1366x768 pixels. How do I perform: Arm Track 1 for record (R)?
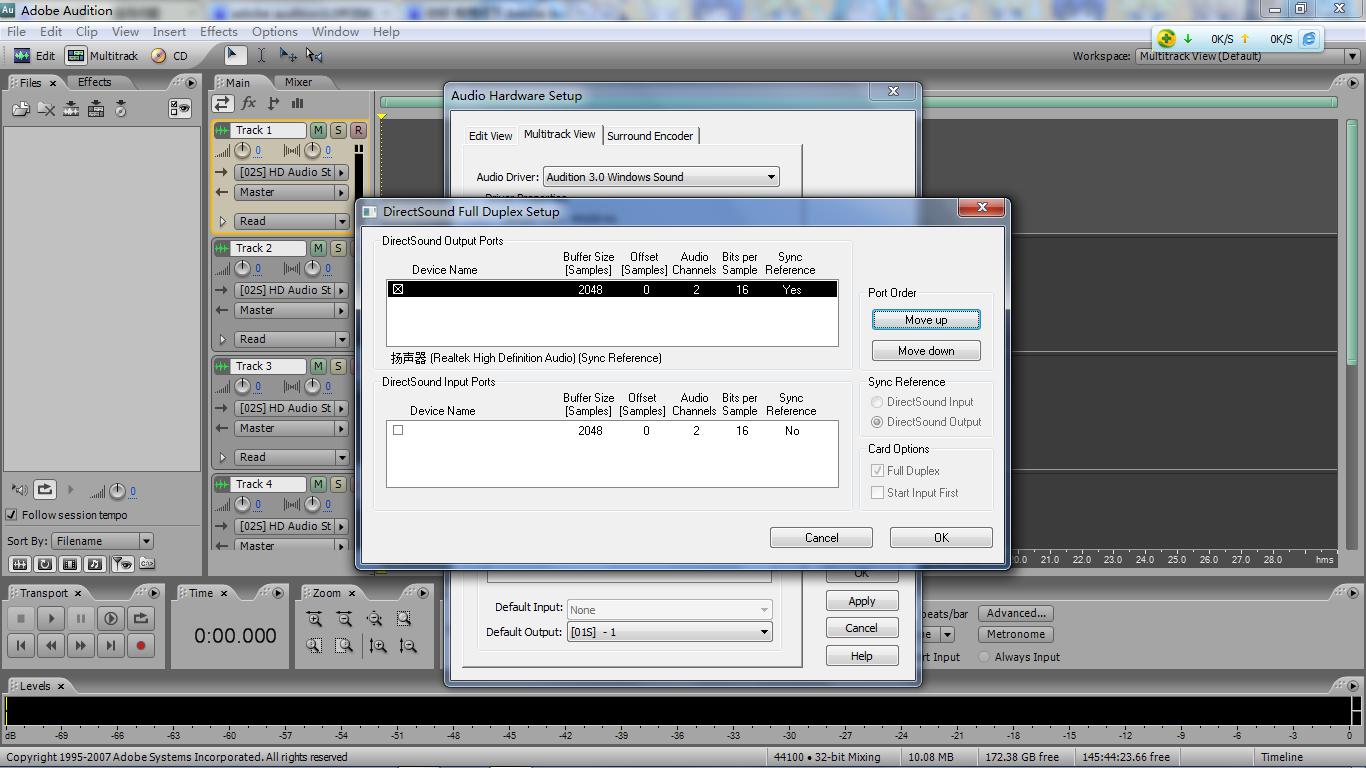coord(358,130)
